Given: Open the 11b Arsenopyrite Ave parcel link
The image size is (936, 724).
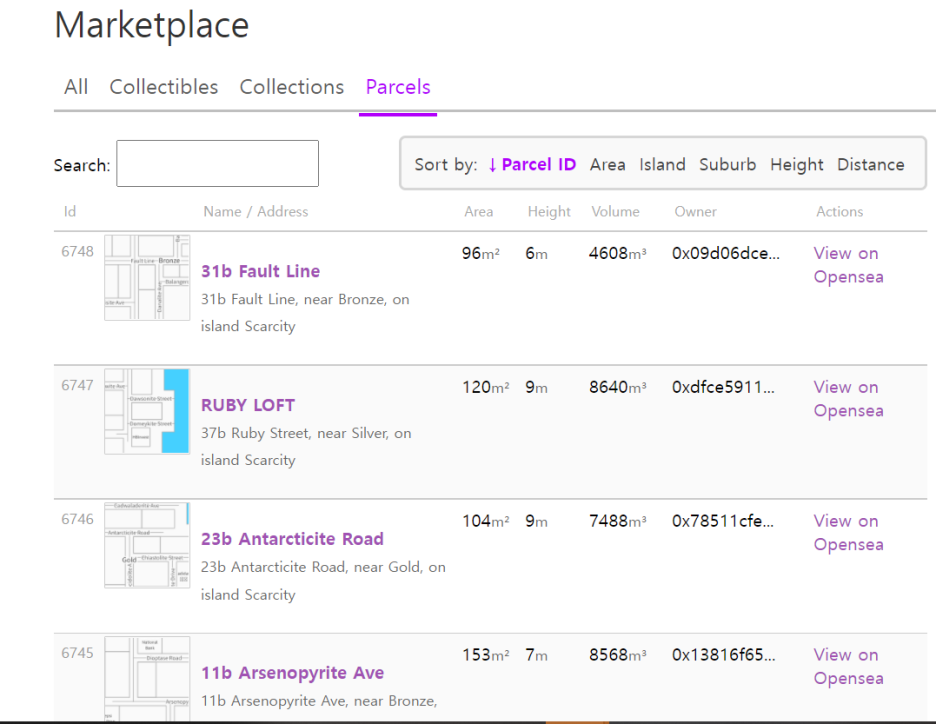Looking at the screenshot, I should click(x=292, y=673).
